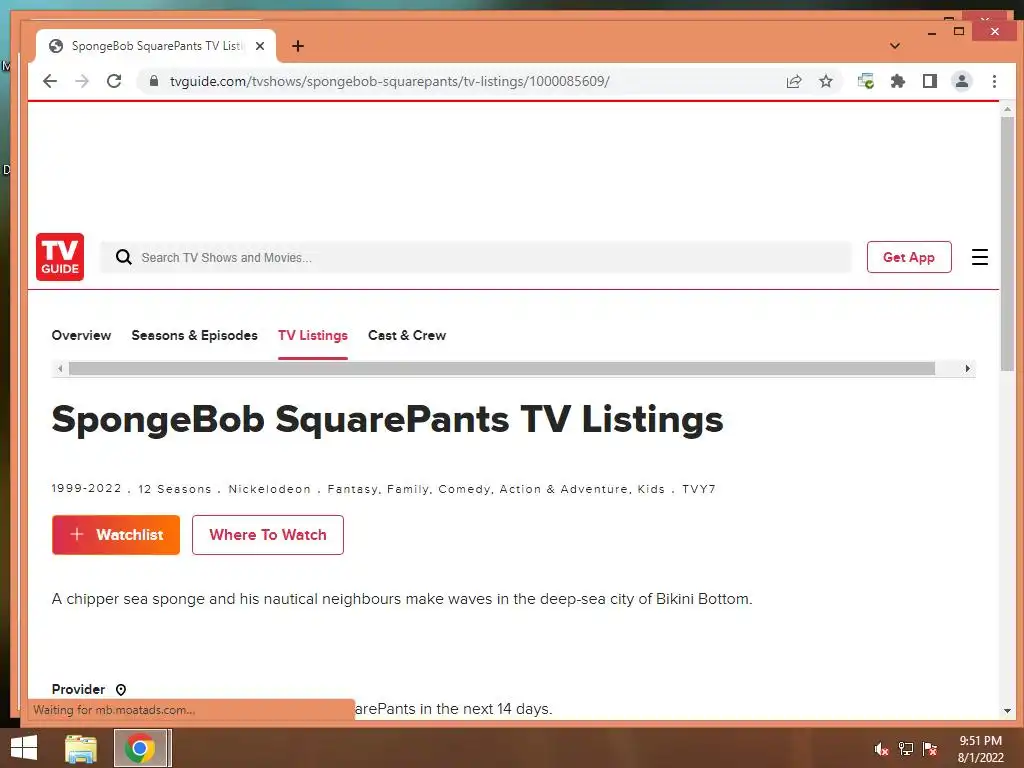This screenshot has width=1024, height=768.
Task: Switch to the Overview tab
Action: (x=81, y=335)
